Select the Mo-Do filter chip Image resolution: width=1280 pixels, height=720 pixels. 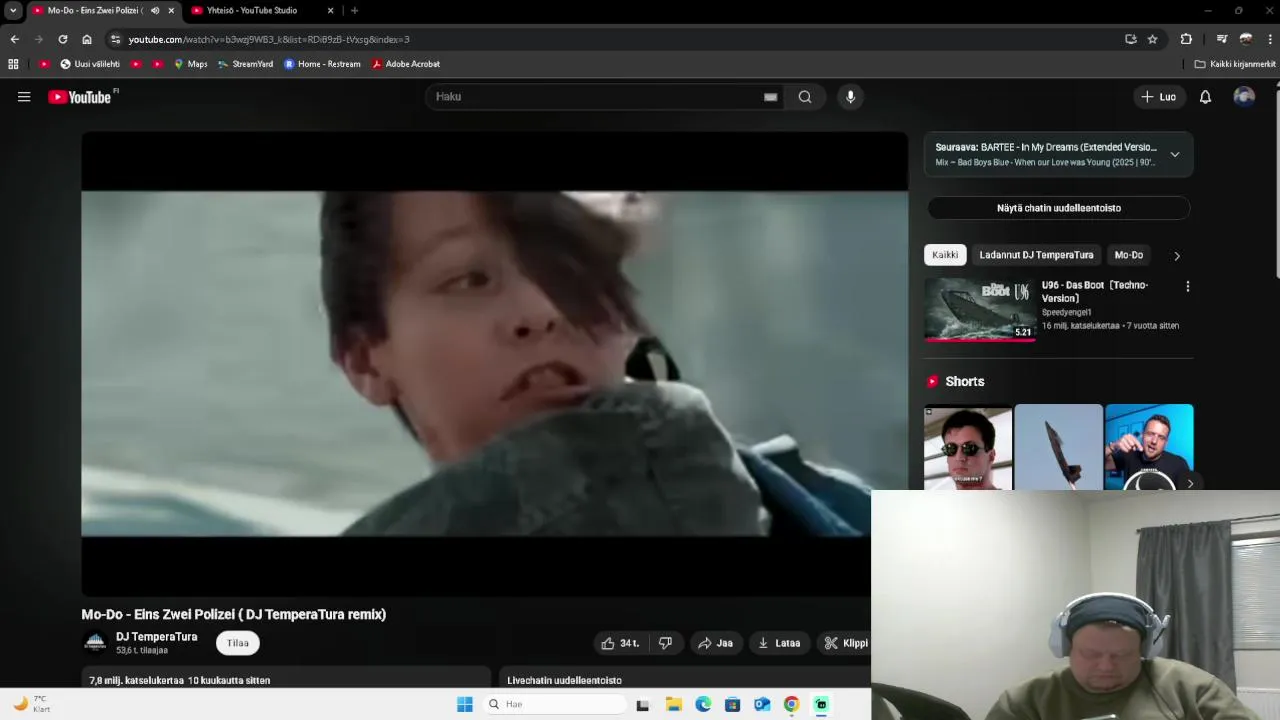coord(1128,255)
